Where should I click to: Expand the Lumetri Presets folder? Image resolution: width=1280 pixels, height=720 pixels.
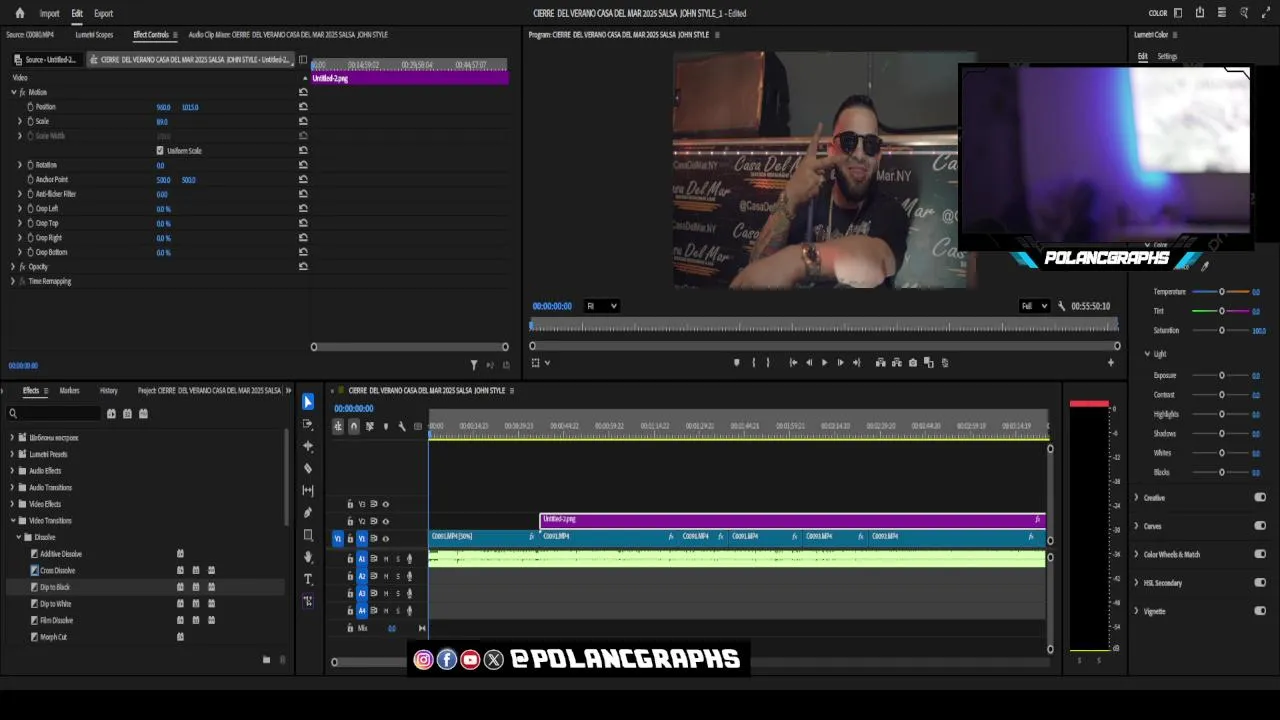tap(12, 454)
